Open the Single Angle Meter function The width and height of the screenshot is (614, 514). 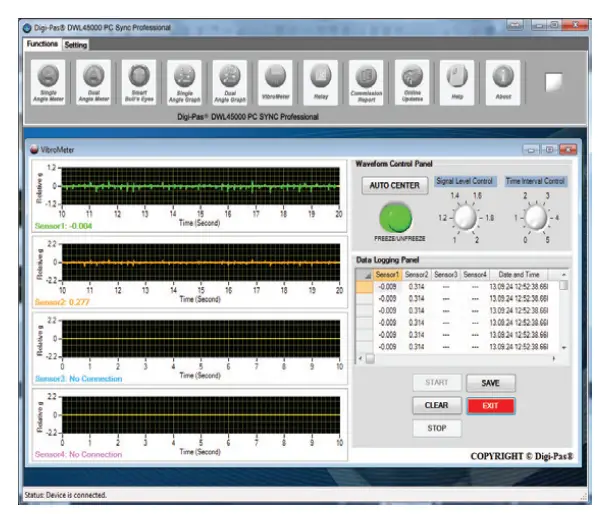pos(48,76)
